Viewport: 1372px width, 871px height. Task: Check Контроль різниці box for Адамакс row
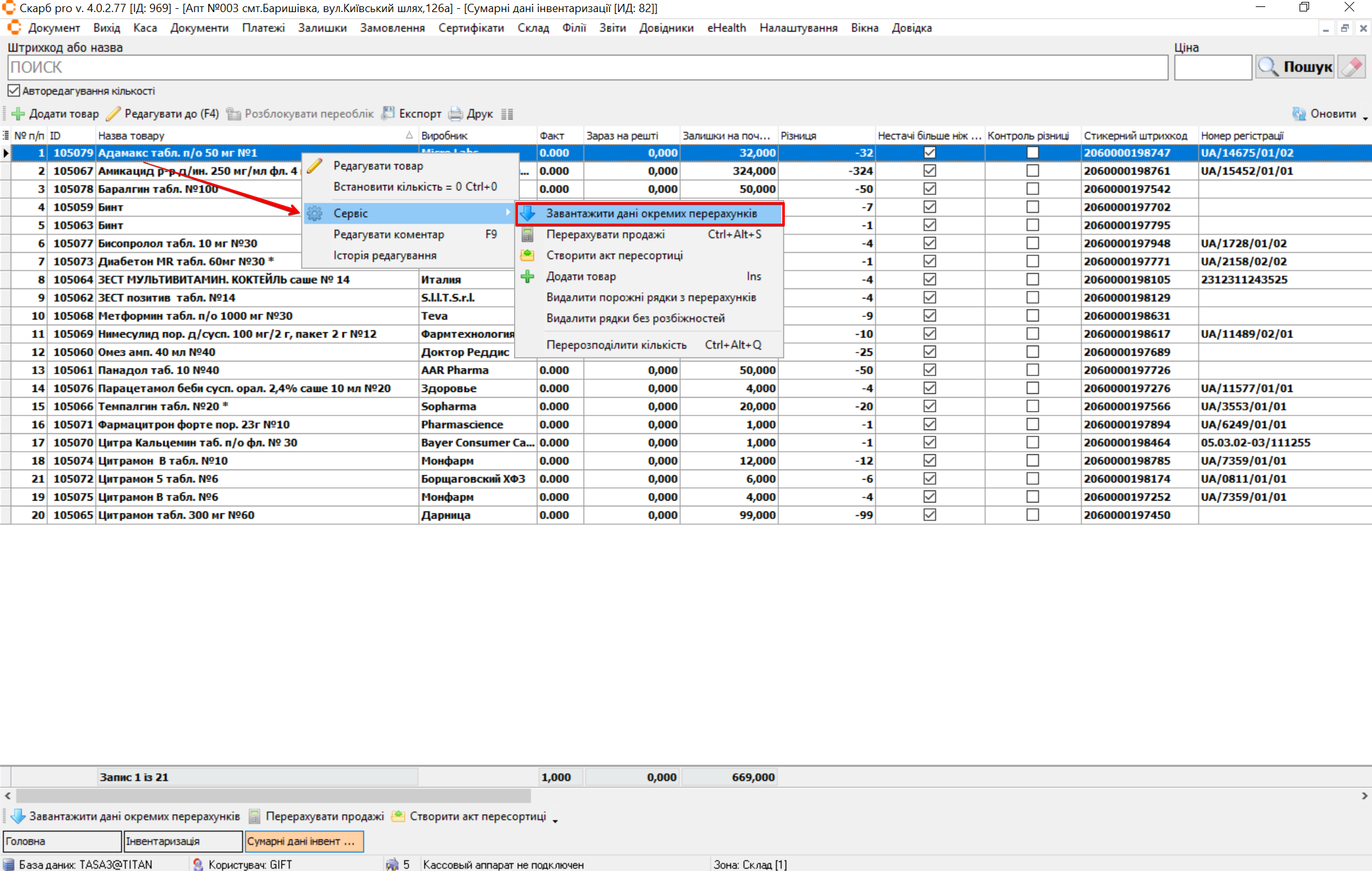[1032, 152]
